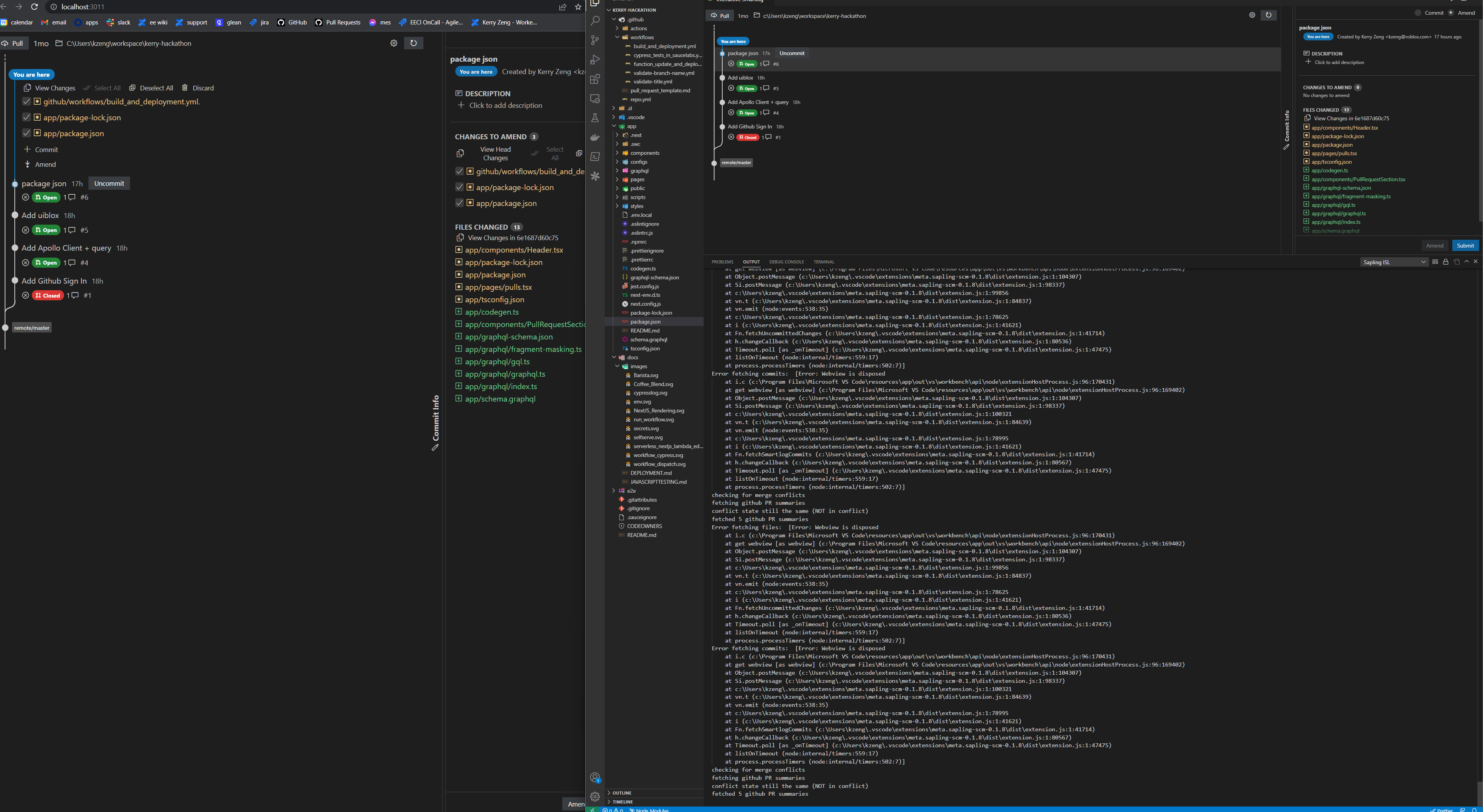1483x812 pixels.
Task: Open the Source Control view
Action: [x=595, y=40]
